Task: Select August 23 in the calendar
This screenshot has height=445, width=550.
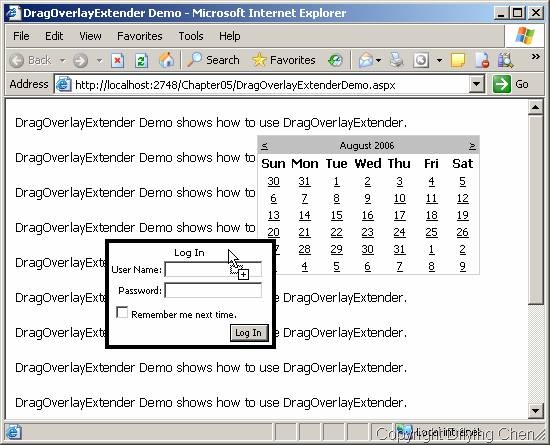Action: (367, 232)
